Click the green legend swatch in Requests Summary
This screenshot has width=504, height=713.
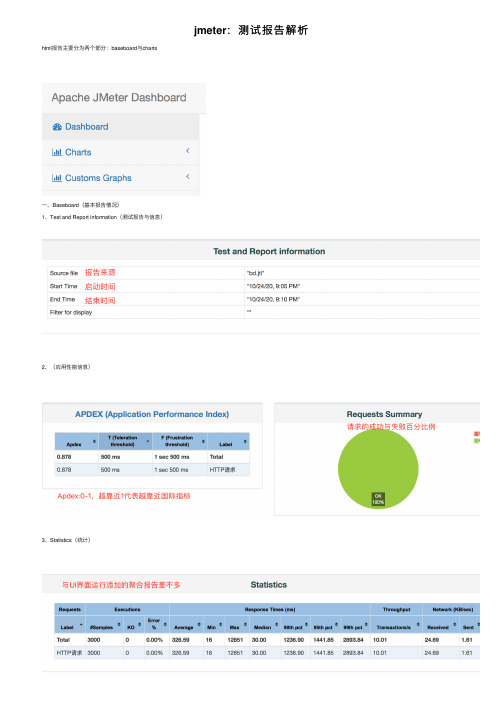477,441
